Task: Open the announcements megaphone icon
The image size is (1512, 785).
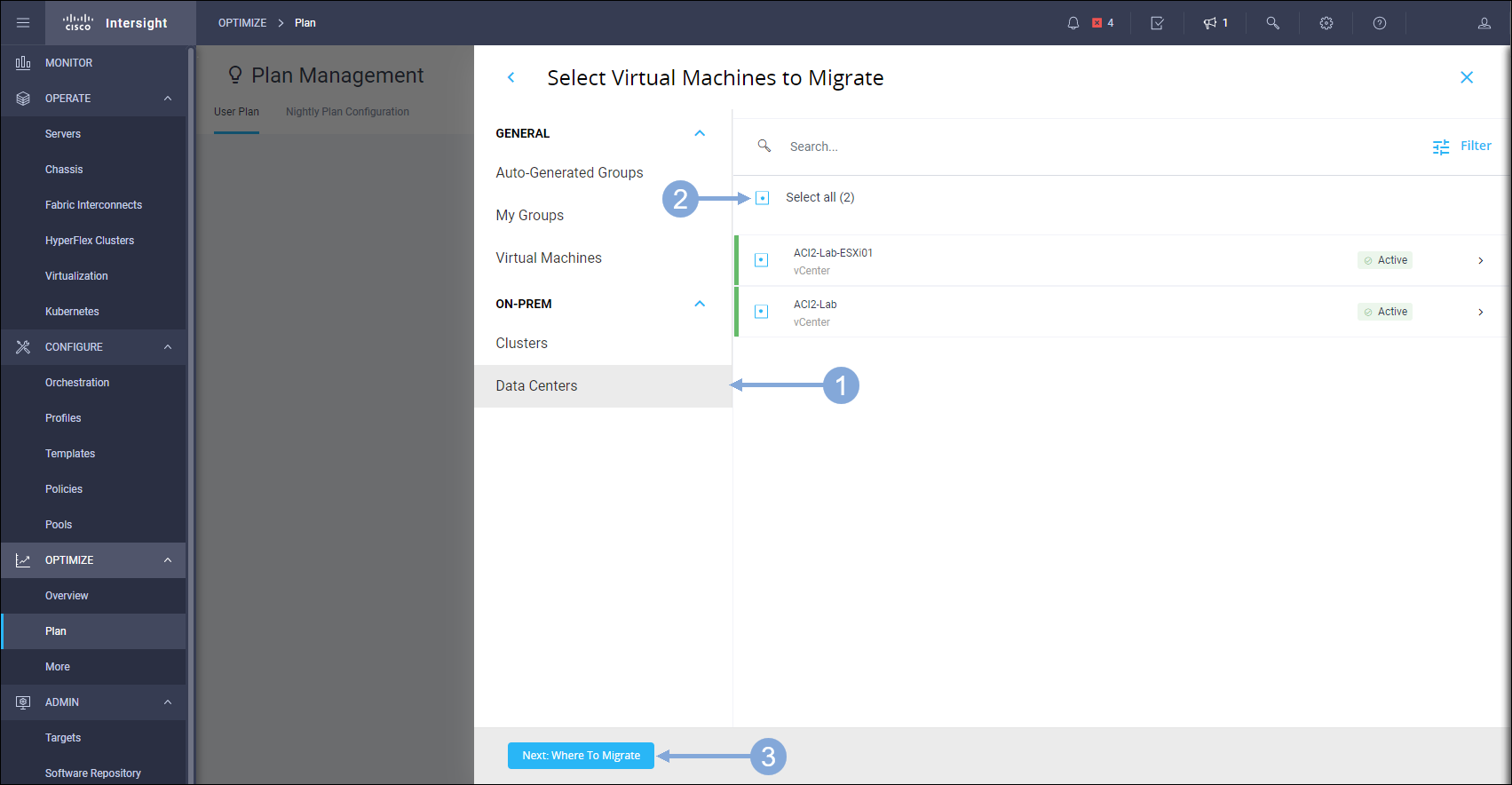Action: point(1210,23)
